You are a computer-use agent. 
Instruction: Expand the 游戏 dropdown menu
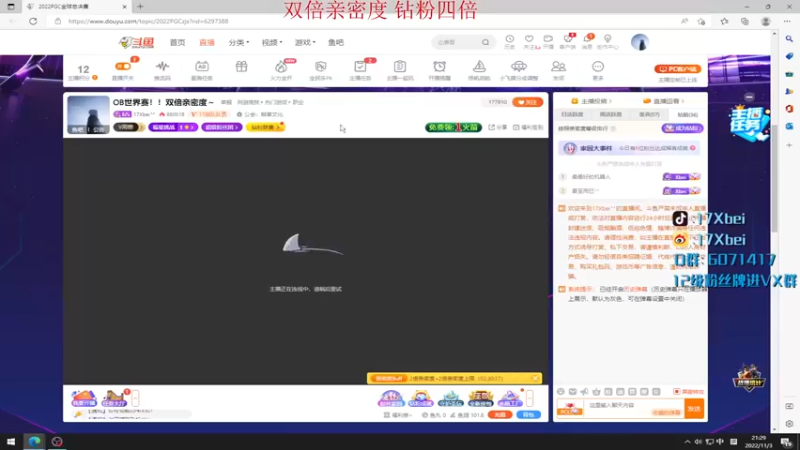point(305,42)
